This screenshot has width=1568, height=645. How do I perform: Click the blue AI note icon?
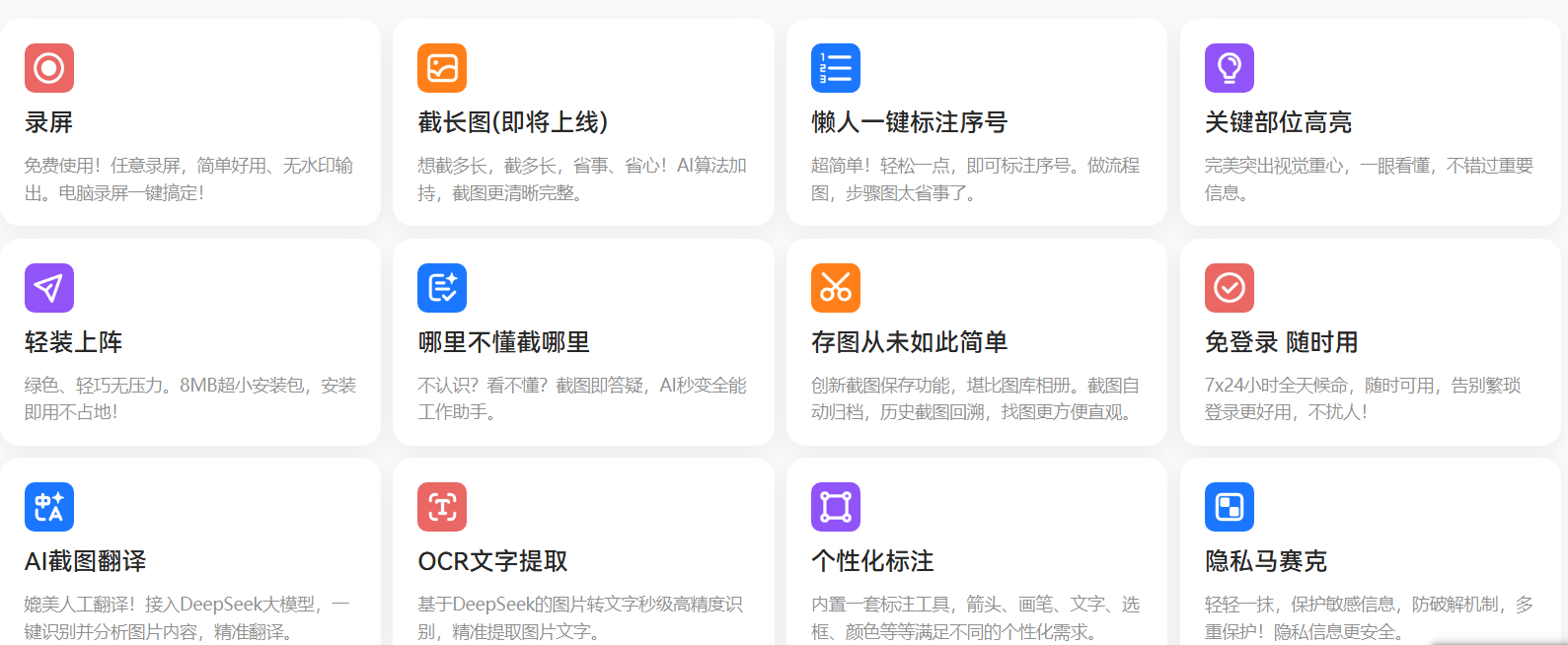click(442, 288)
